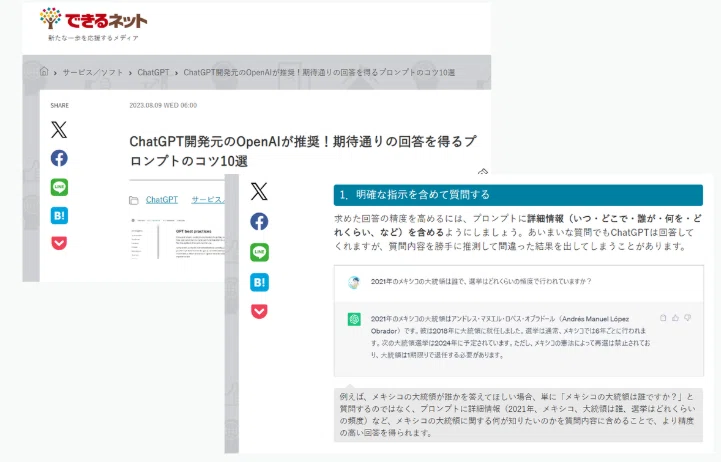Click the gray caption starting with 例えば、メキシコの大統領
This screenshot has height=462, width=721.
click(x=518, y=415)
